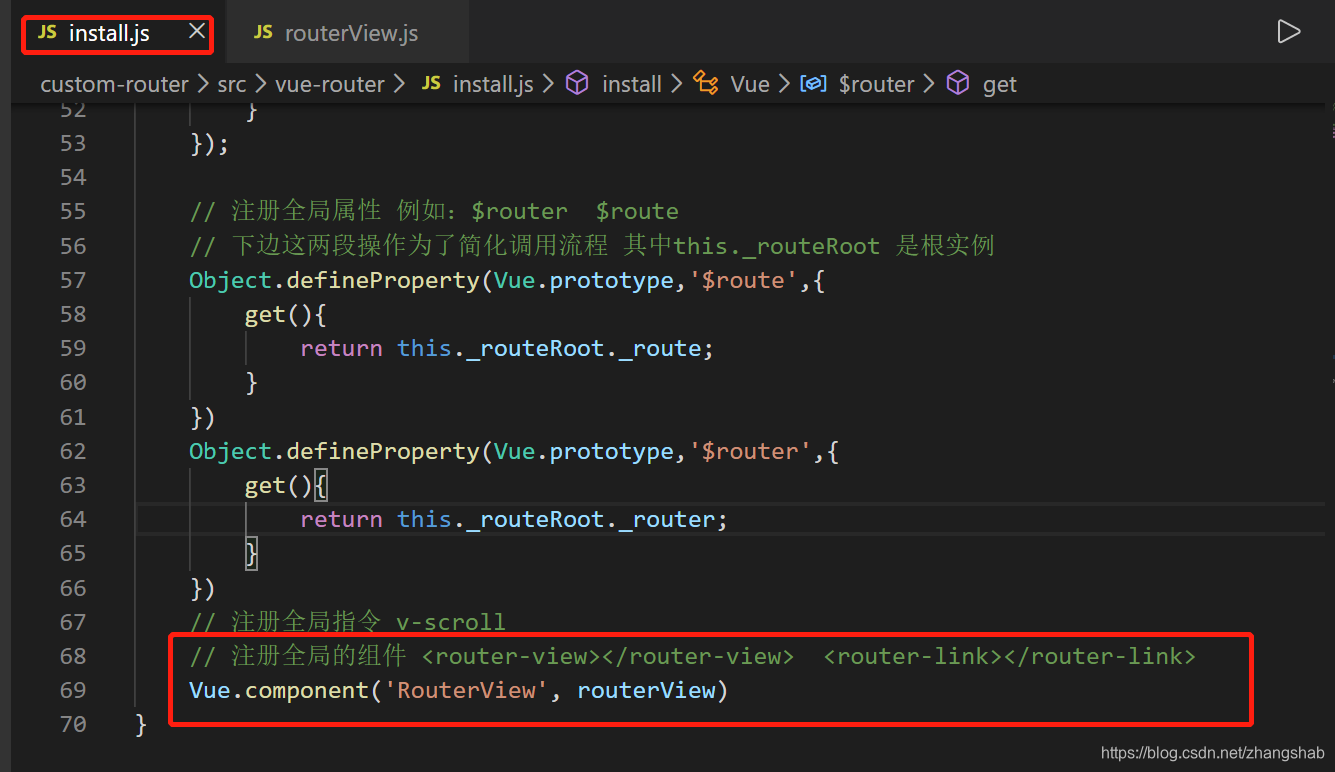Image resolution: width=1335 pixels, height=772 pixels.
Task: Click the closing brace on line 70
Action: pyautogui.click(x=141, y=724)
